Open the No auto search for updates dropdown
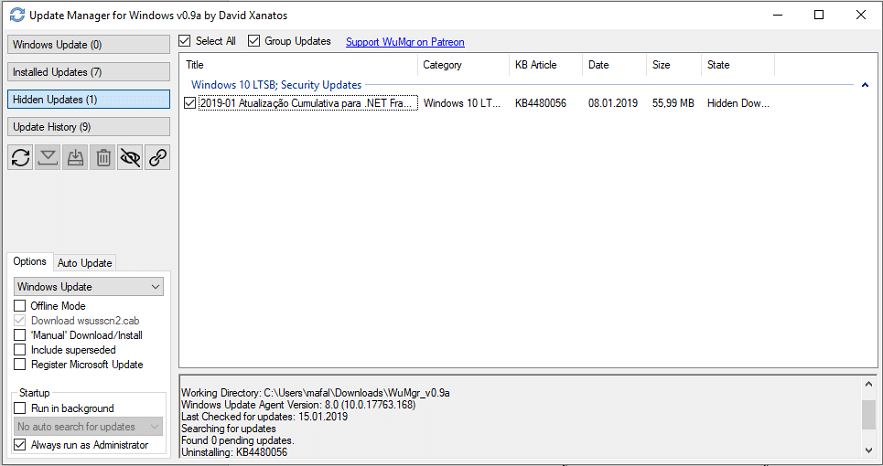This screenshot has height=466, width=883. coord(88,427)
